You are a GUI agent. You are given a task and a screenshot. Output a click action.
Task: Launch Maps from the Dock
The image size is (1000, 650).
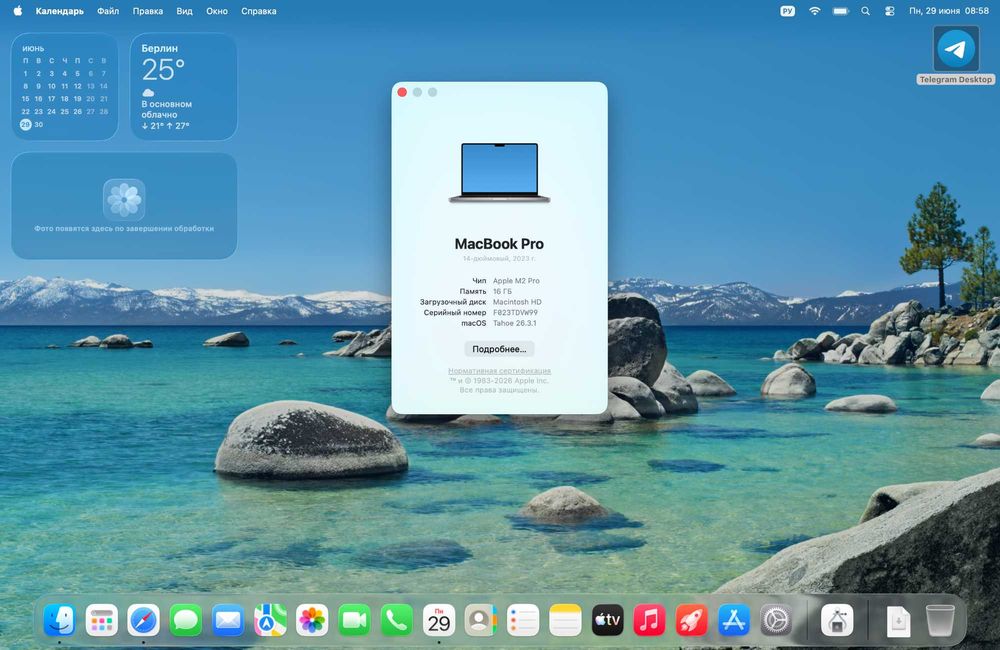(270, 619)
